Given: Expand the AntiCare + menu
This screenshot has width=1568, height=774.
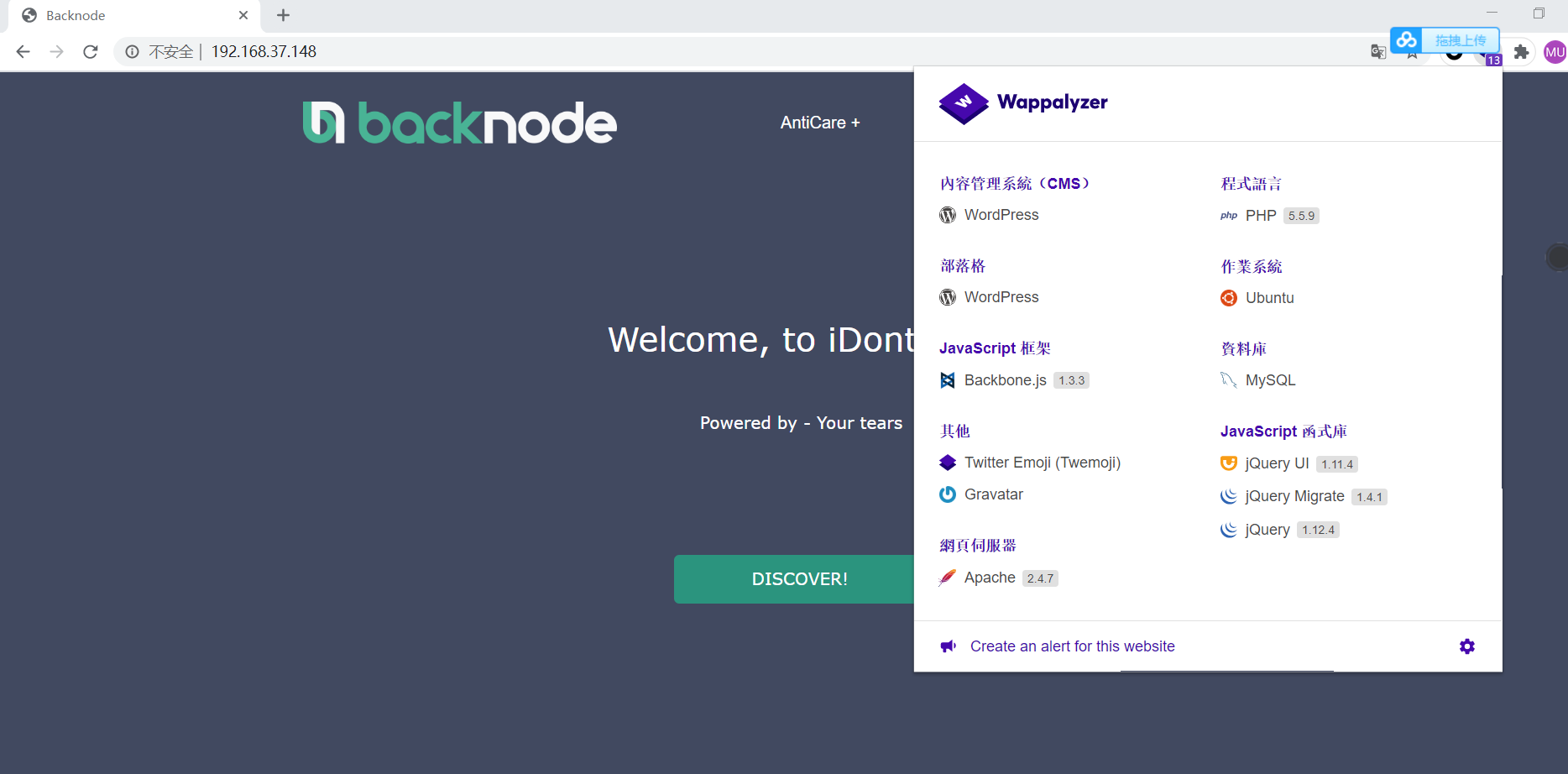Looking at the screenshot, I should 820,123.
